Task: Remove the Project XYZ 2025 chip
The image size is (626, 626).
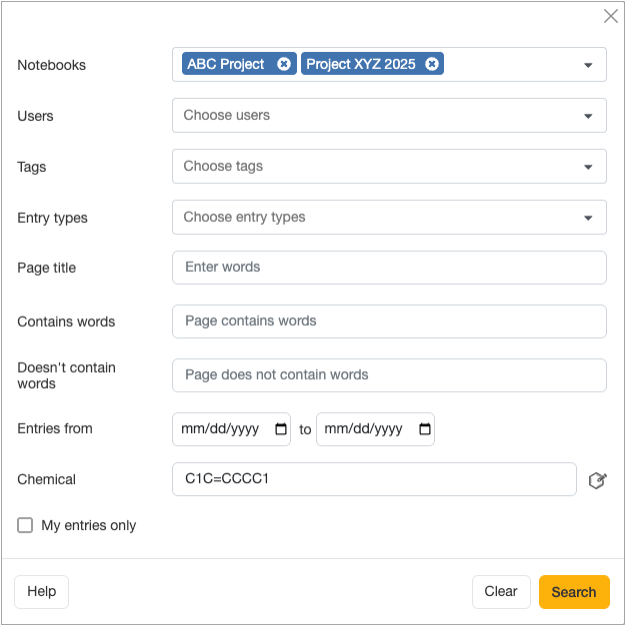Action: pos(432,64)
